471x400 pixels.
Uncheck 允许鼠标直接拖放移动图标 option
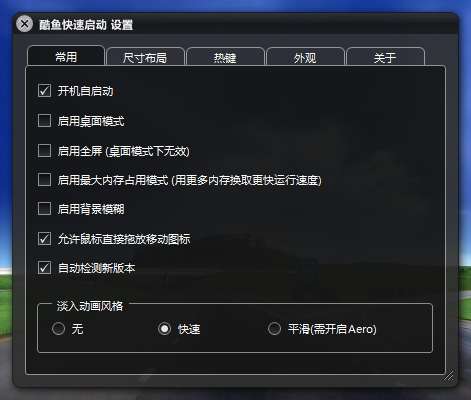point(44,239)
